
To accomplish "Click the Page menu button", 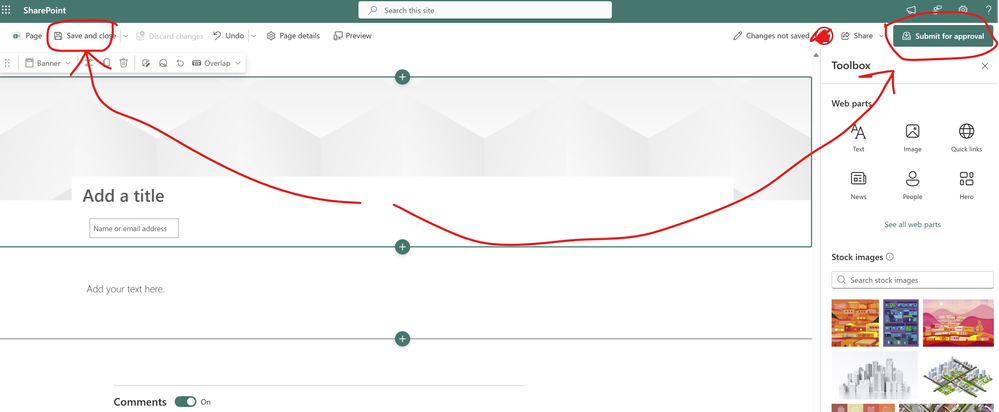I will [27, 36].
